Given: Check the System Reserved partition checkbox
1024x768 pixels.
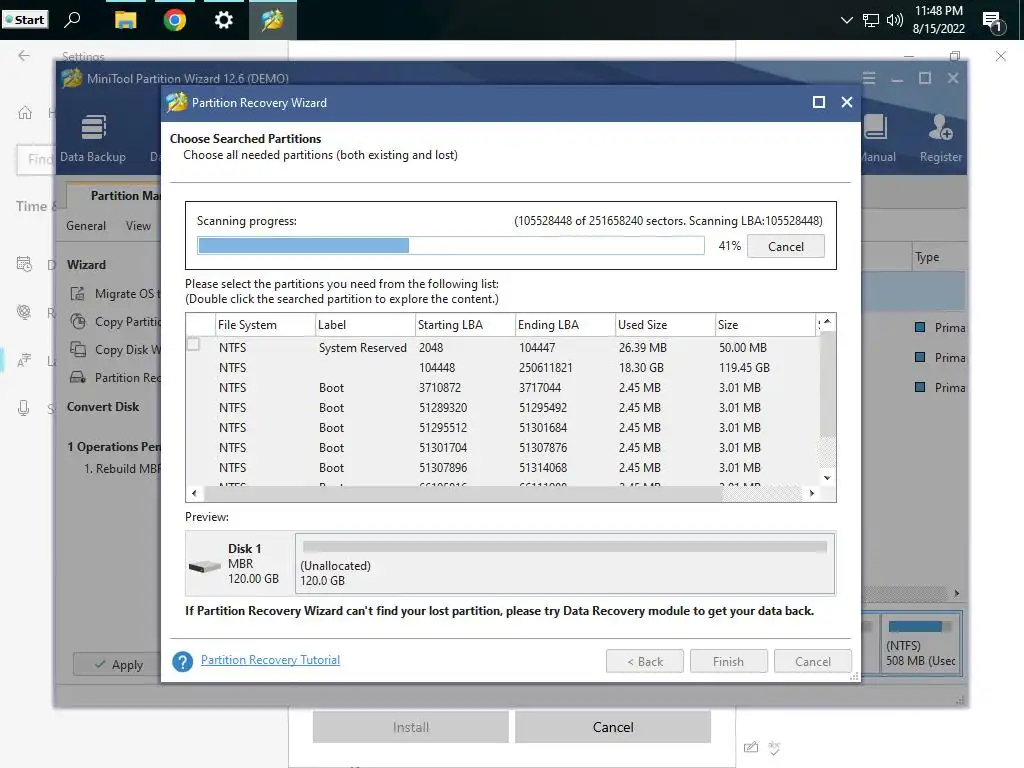Looking at the screenshot, I should coord(193,344).
